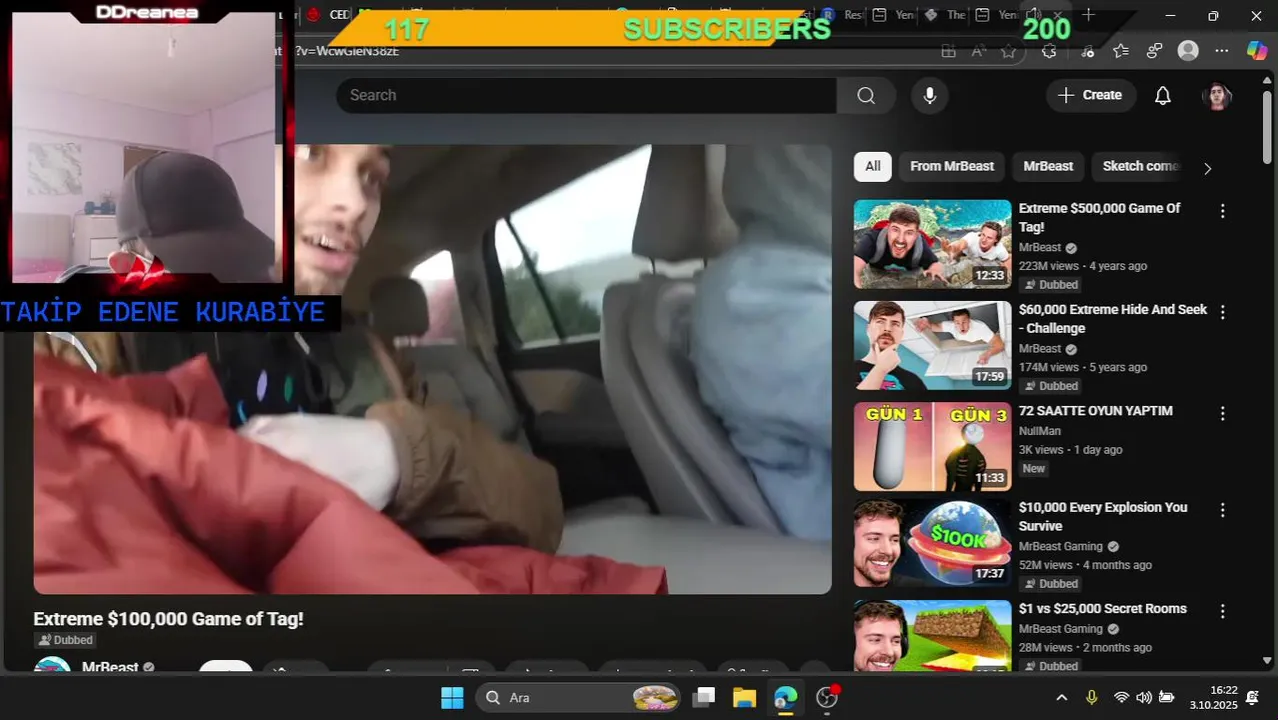1278x720 pixels.
Task: Start voice search with the microphone icon
Action: [x=930, y=95]
